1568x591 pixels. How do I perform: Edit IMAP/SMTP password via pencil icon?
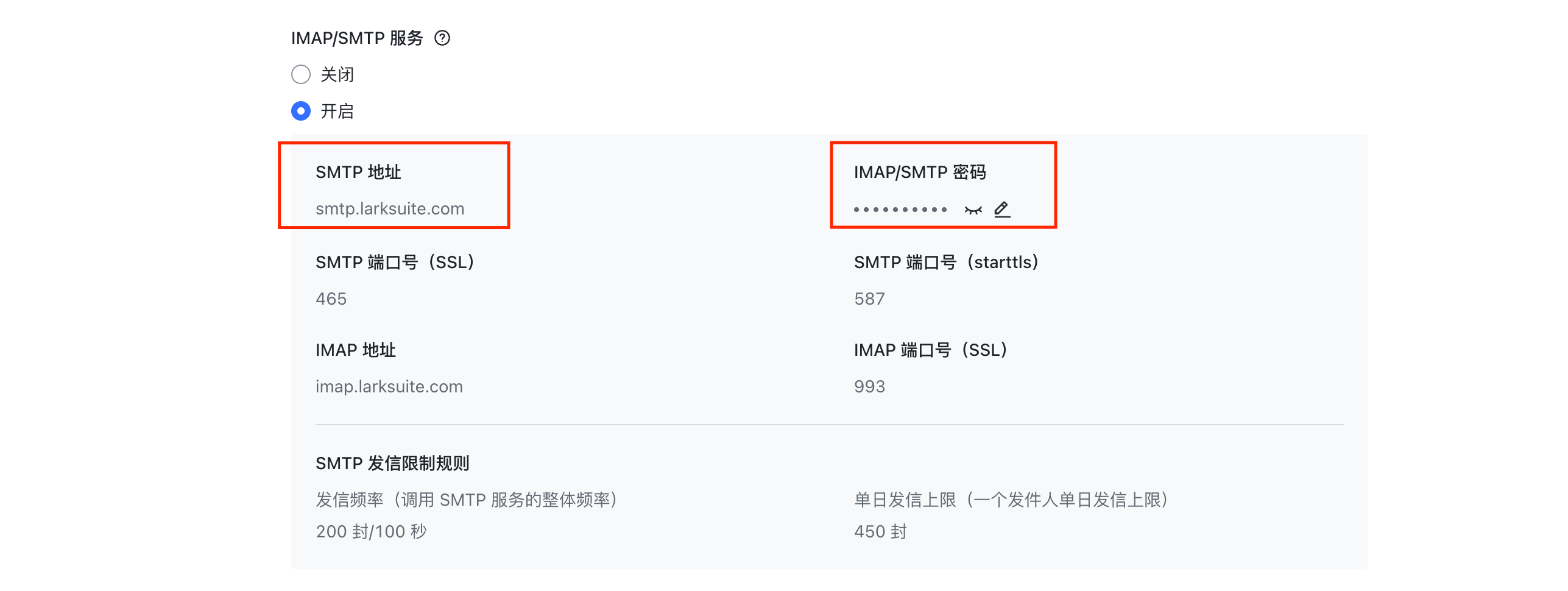pyautogui.click(x=1002, y=210)
